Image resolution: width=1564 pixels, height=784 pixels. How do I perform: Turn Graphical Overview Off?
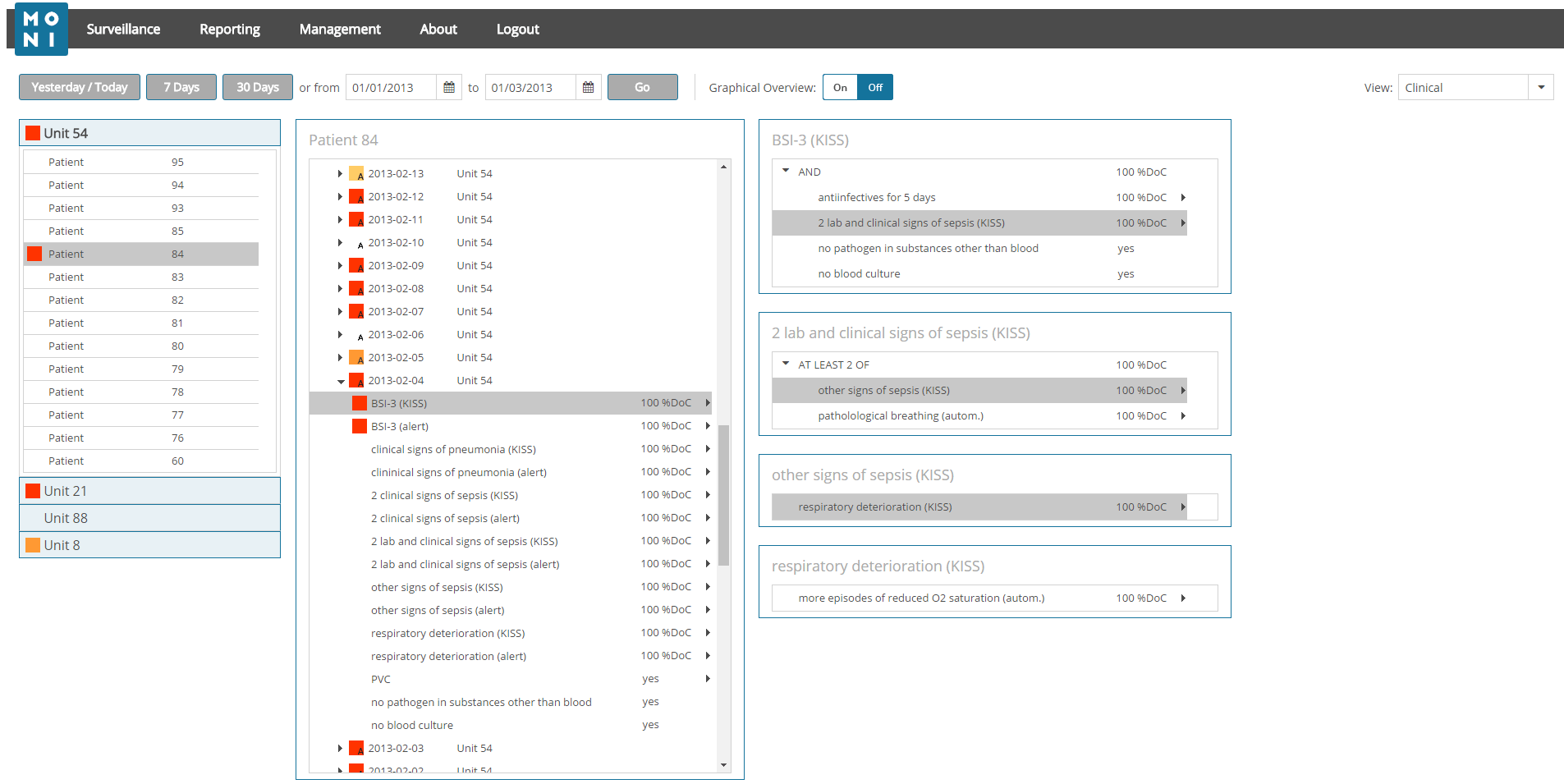tap(875, 87)
